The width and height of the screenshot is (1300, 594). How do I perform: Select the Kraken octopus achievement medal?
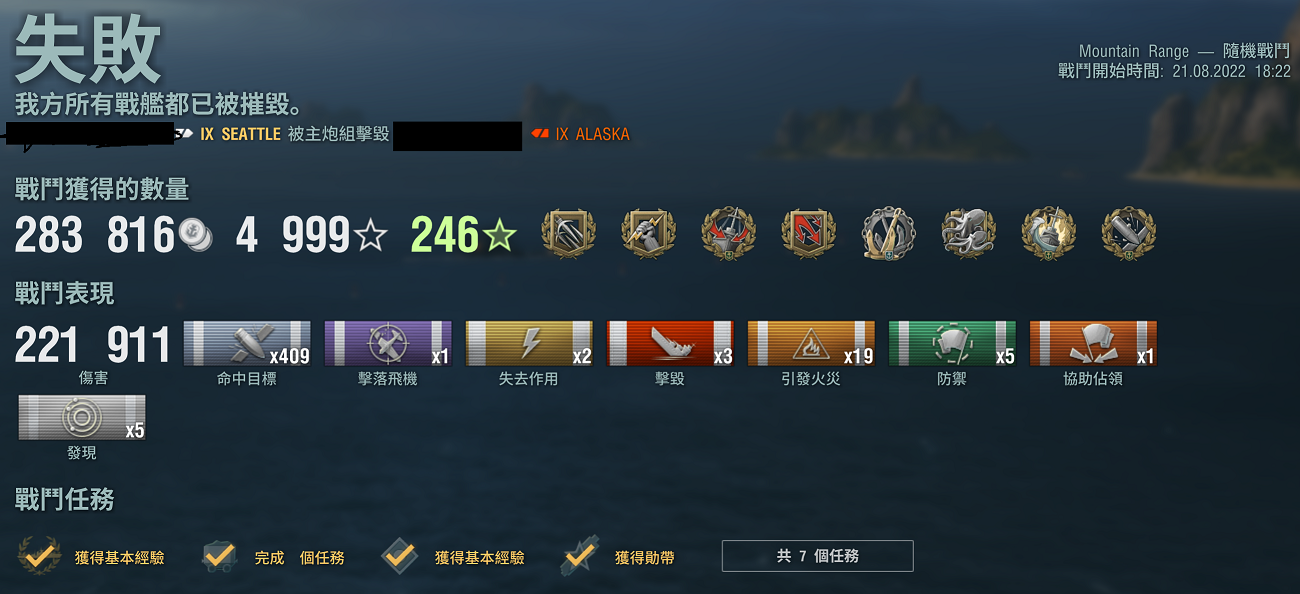point(968,234)
